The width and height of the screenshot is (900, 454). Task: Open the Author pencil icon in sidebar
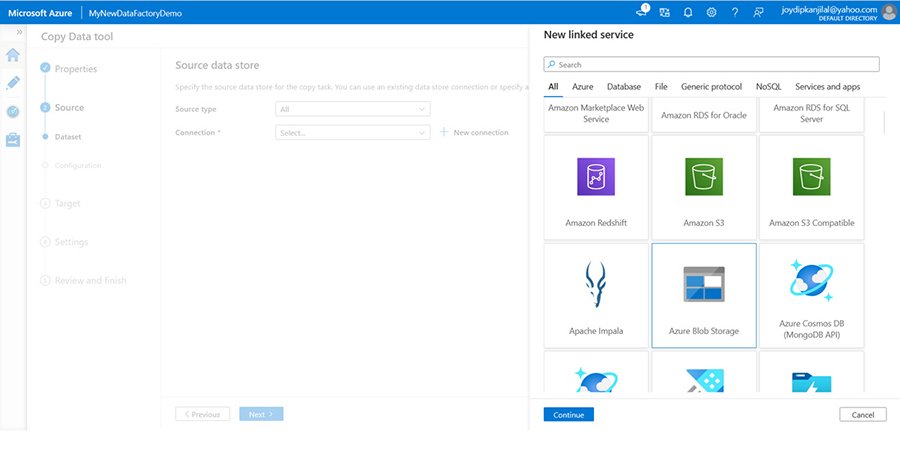(x=13, y=83)
